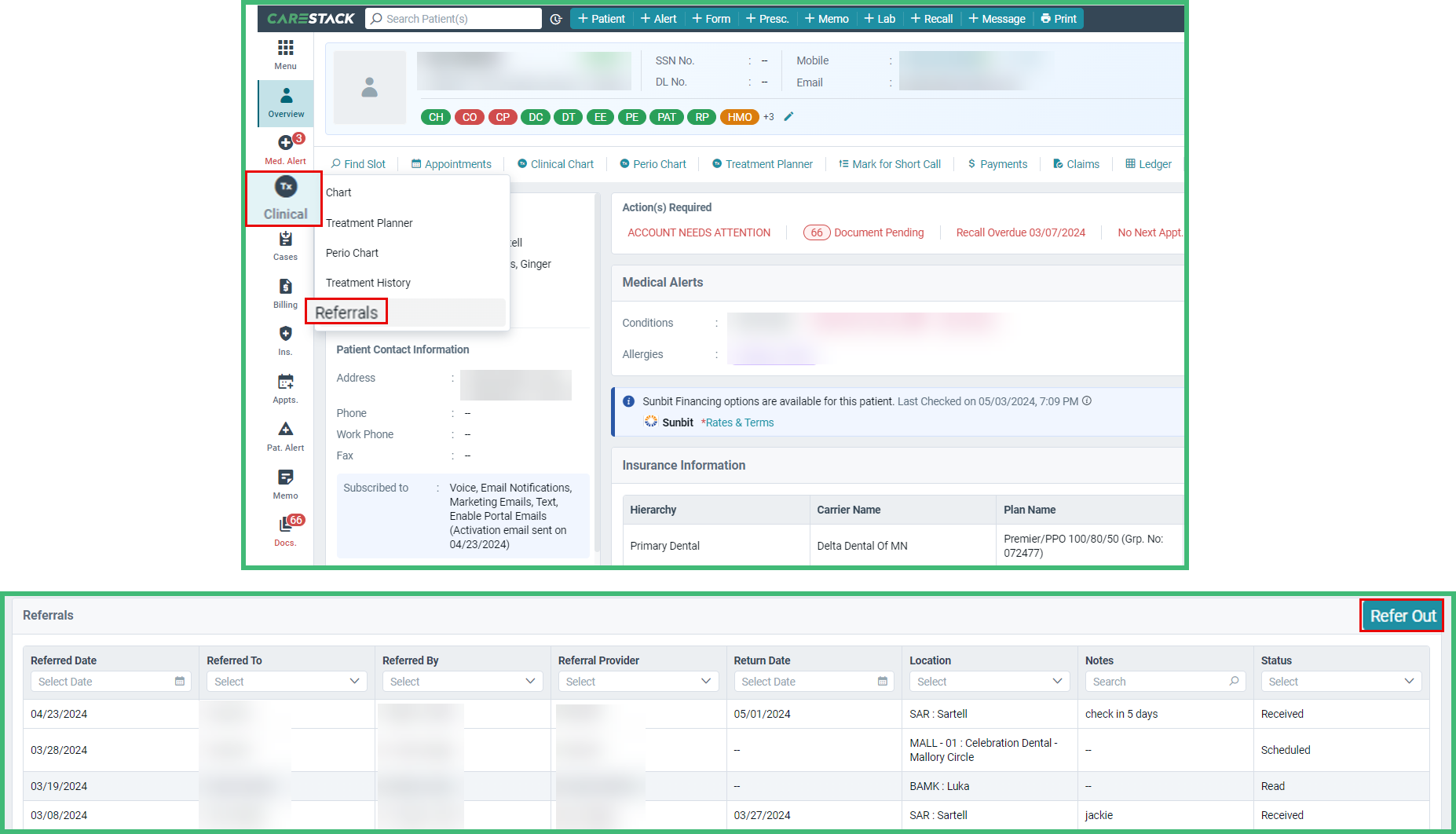Open the Cases sidebar icon
The width and height of the screenshot is (1456, 834).
click(285, 240)
